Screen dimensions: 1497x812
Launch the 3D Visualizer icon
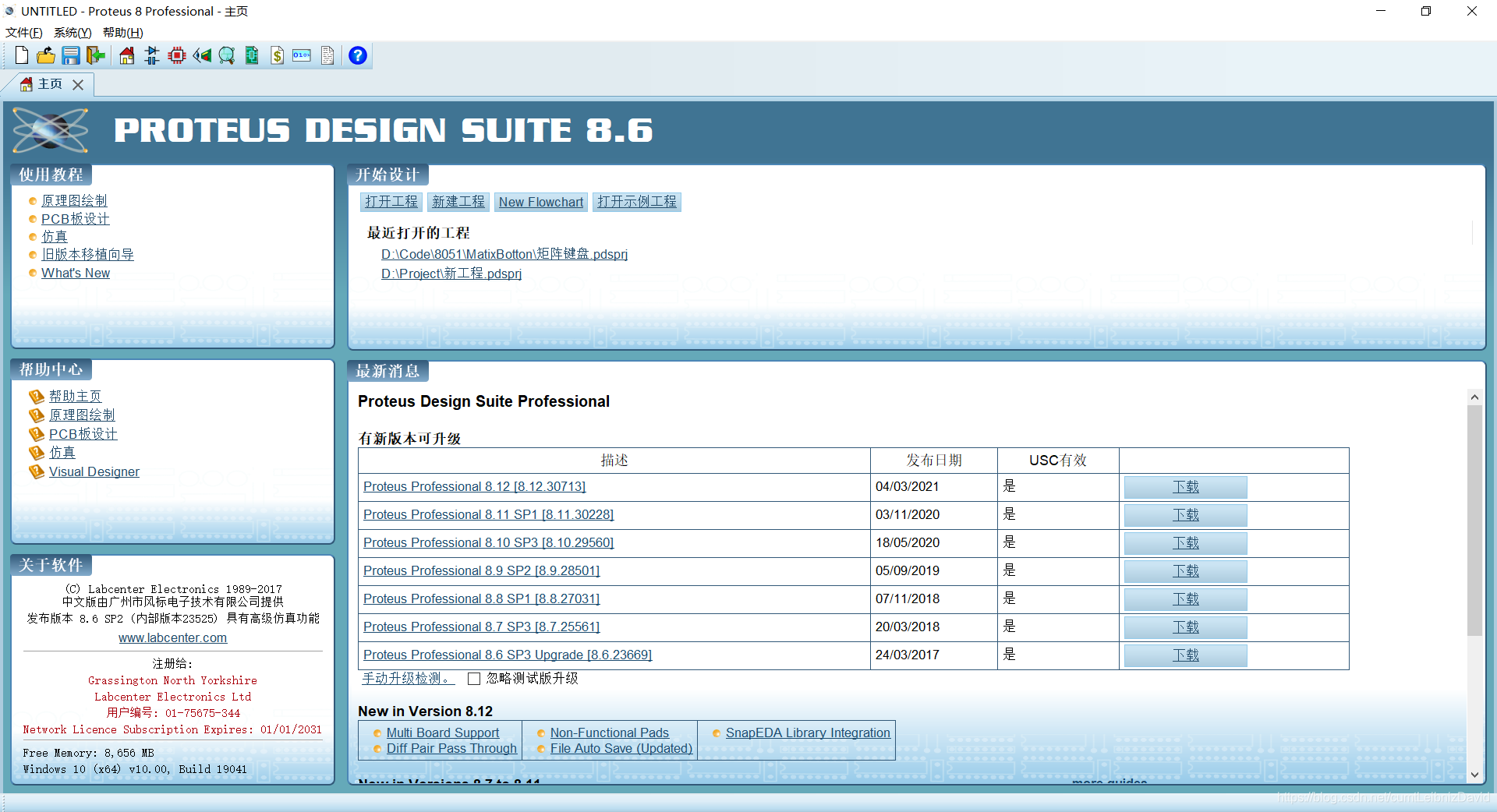click(202, 55)
